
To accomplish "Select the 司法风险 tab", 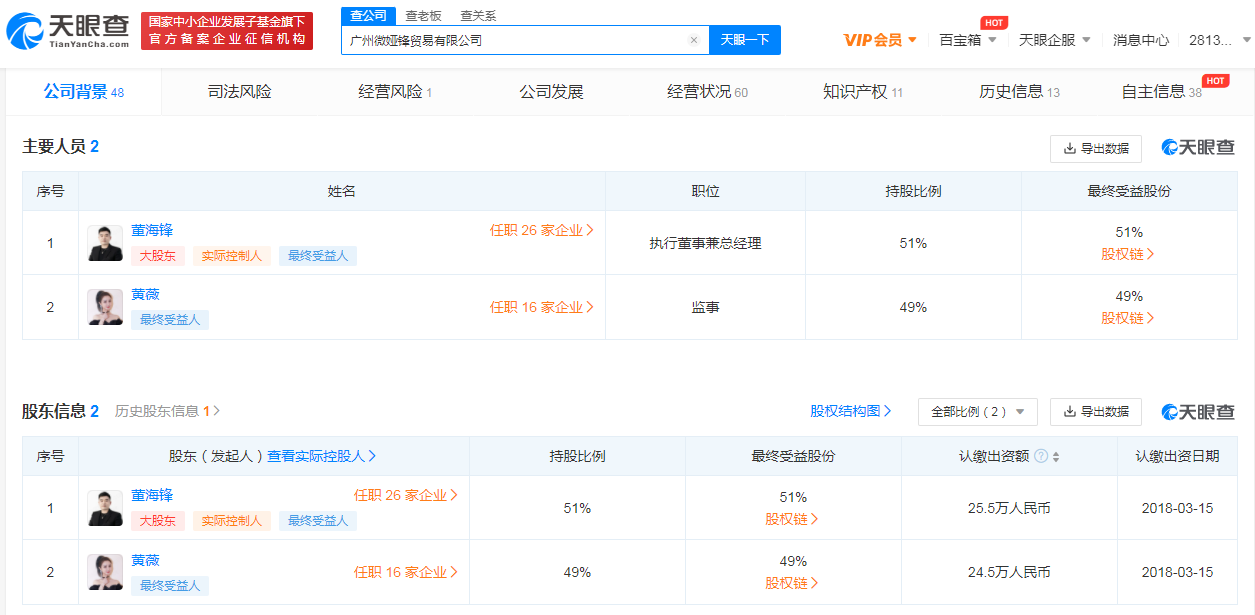I will click(x=239, y=92).
